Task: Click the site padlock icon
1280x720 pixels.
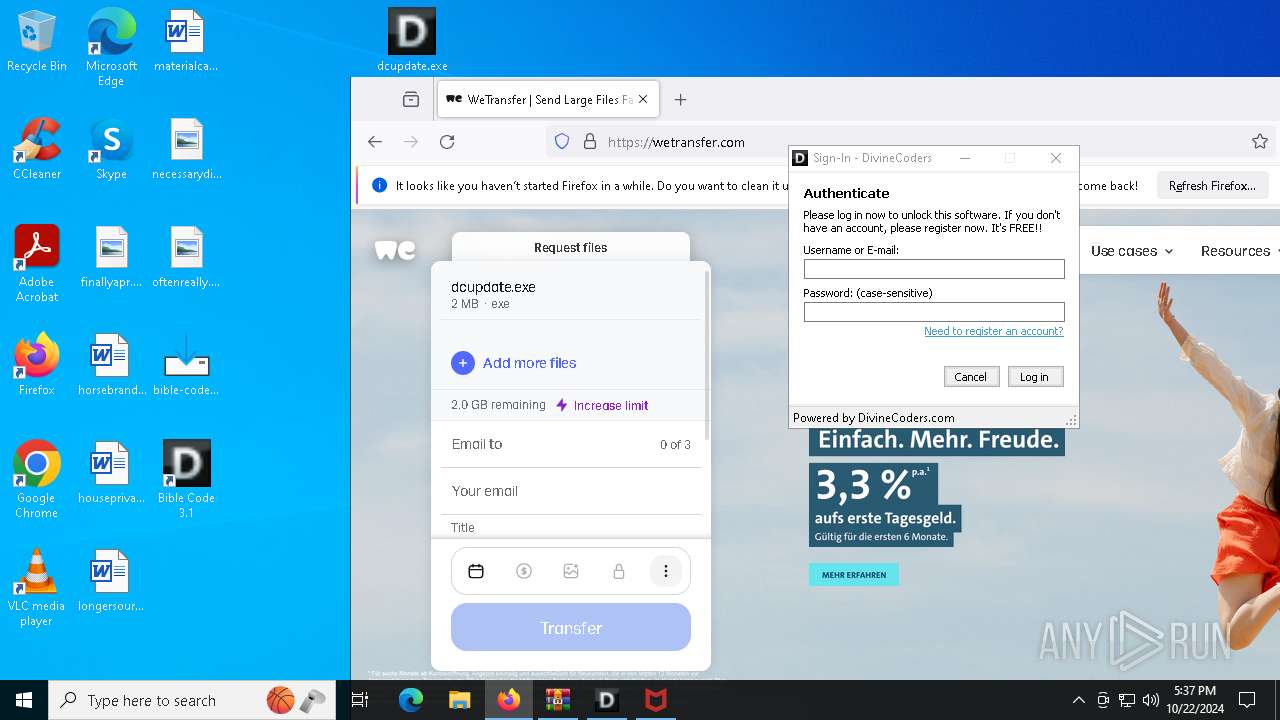Action: [x=590, y=142]
